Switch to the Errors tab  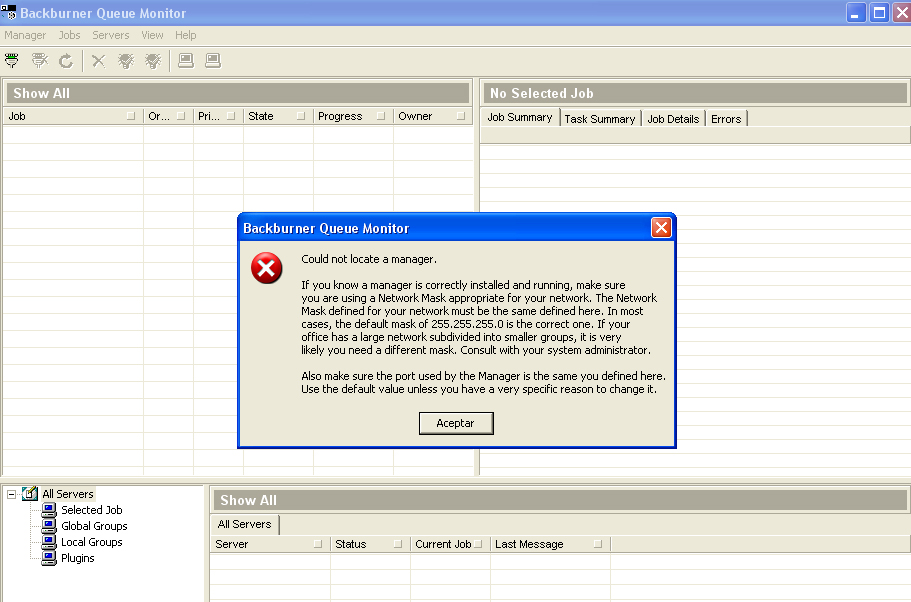click(726, 119)
